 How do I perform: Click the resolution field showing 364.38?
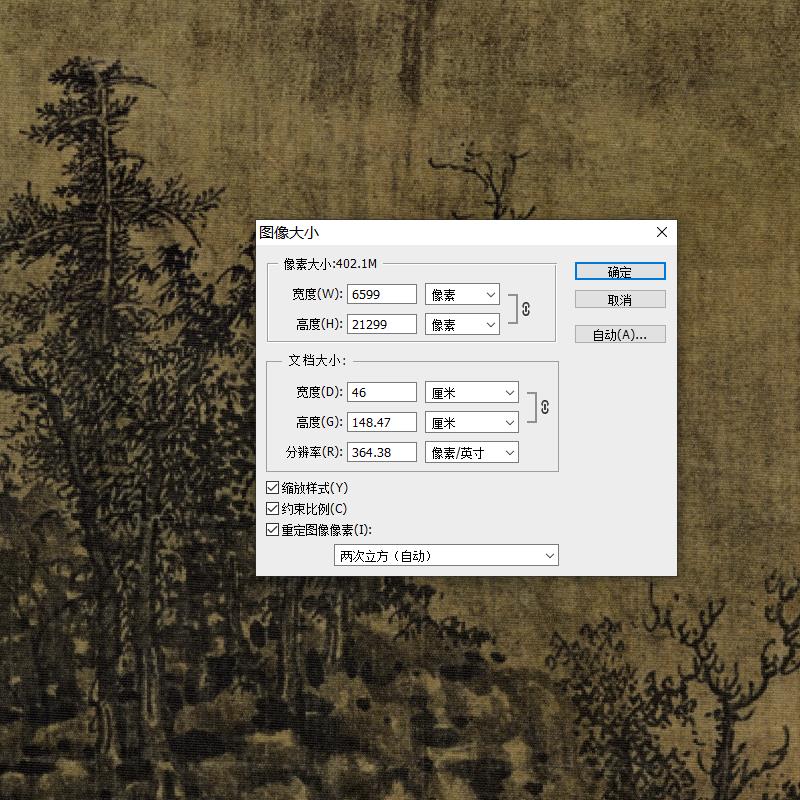point(382,453)
